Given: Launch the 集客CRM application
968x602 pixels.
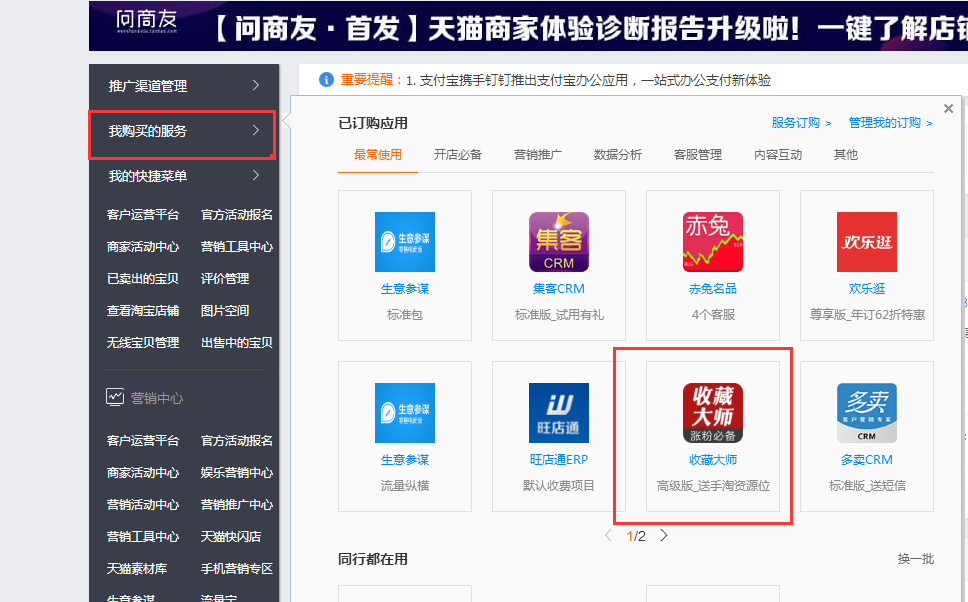Looking at the screenshot, I should [x=558, y=241].
